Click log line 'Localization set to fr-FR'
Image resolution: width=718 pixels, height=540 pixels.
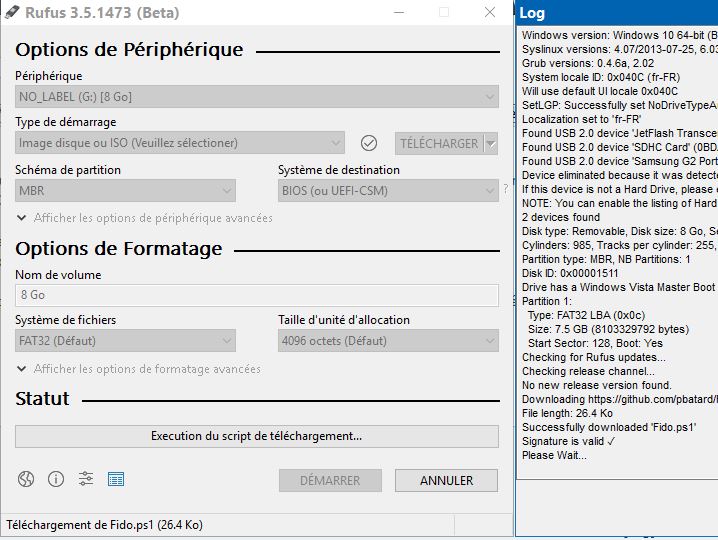tap(582, 119)
